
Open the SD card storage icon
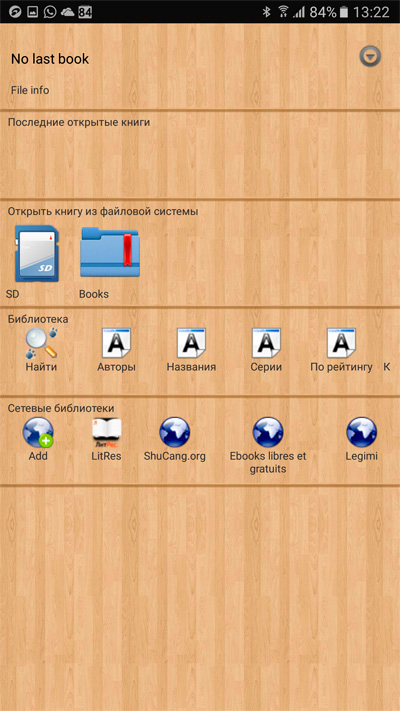tap(37, 253)
